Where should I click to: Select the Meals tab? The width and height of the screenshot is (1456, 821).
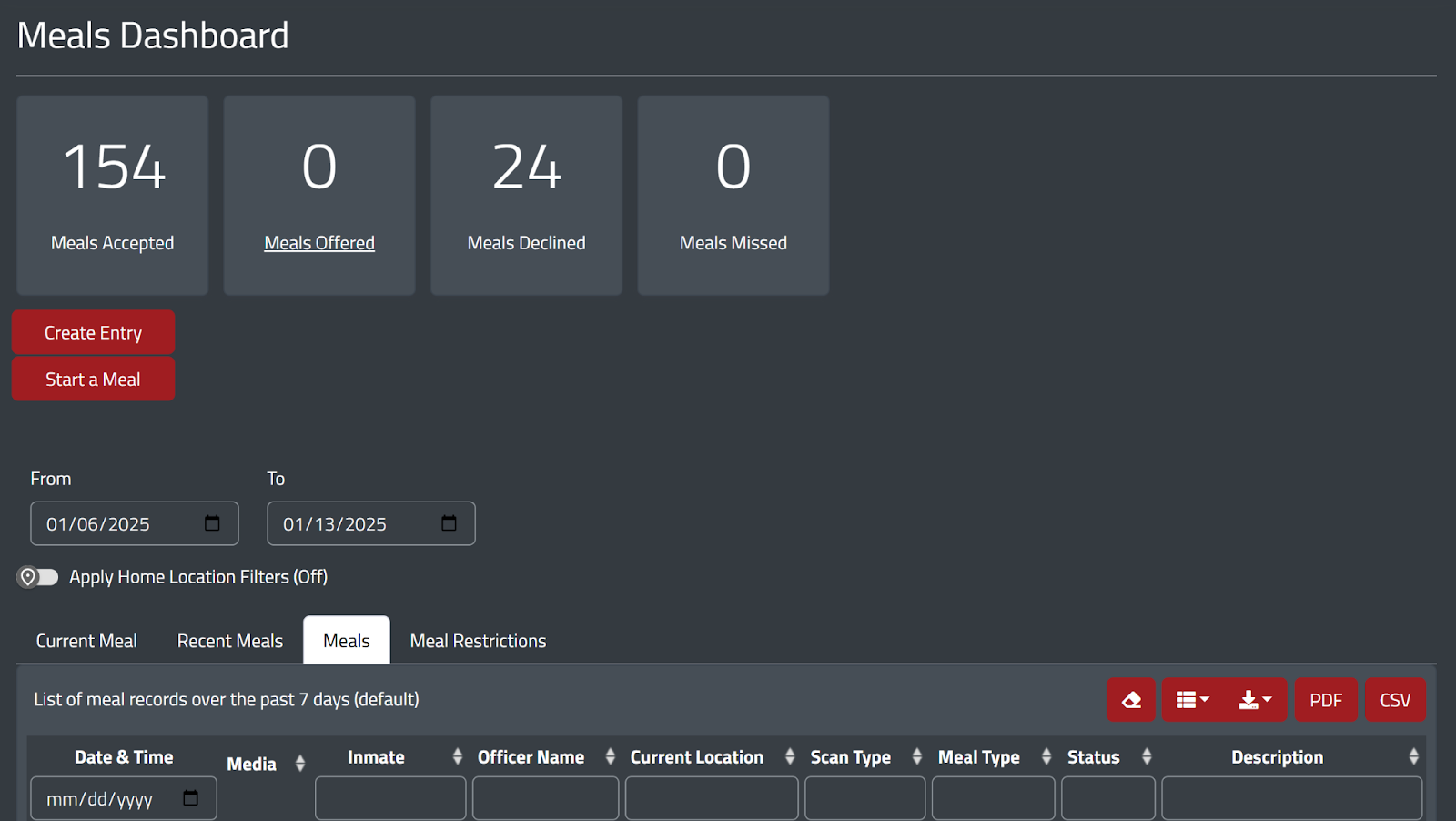click(x=347, y=641)
